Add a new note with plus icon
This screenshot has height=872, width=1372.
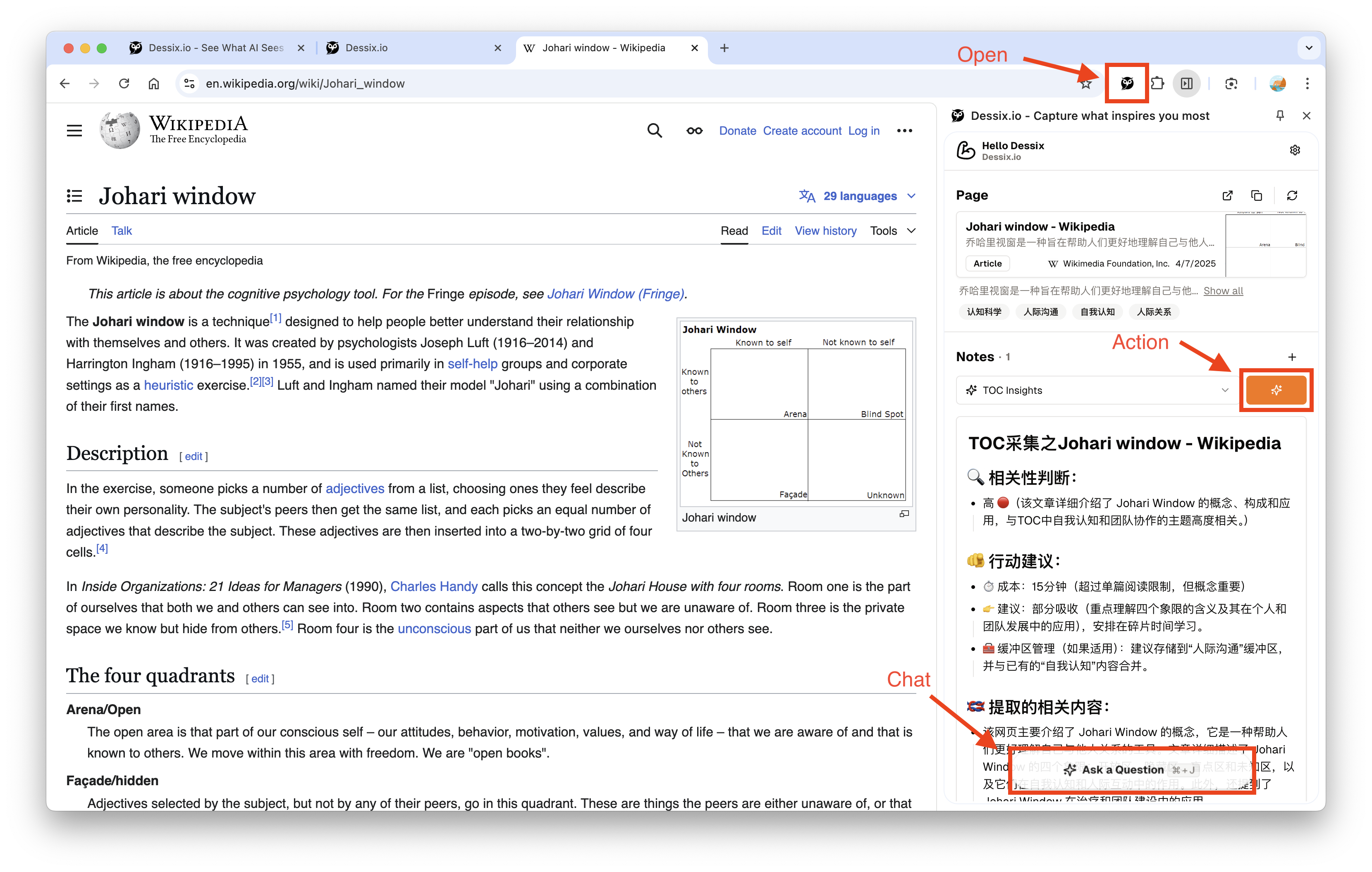pos(1292,357)
